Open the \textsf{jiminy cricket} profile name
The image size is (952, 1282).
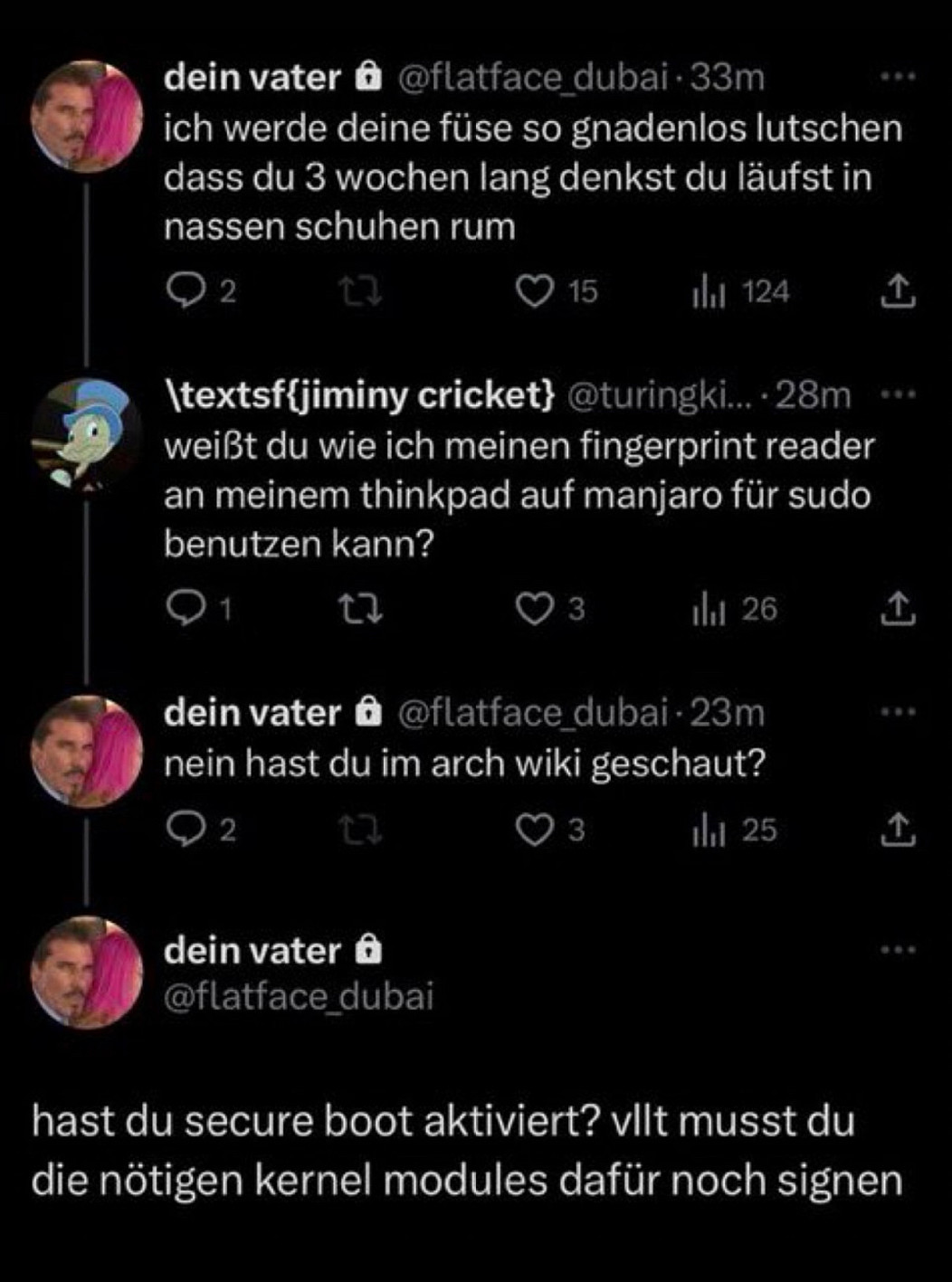(358, 395)
